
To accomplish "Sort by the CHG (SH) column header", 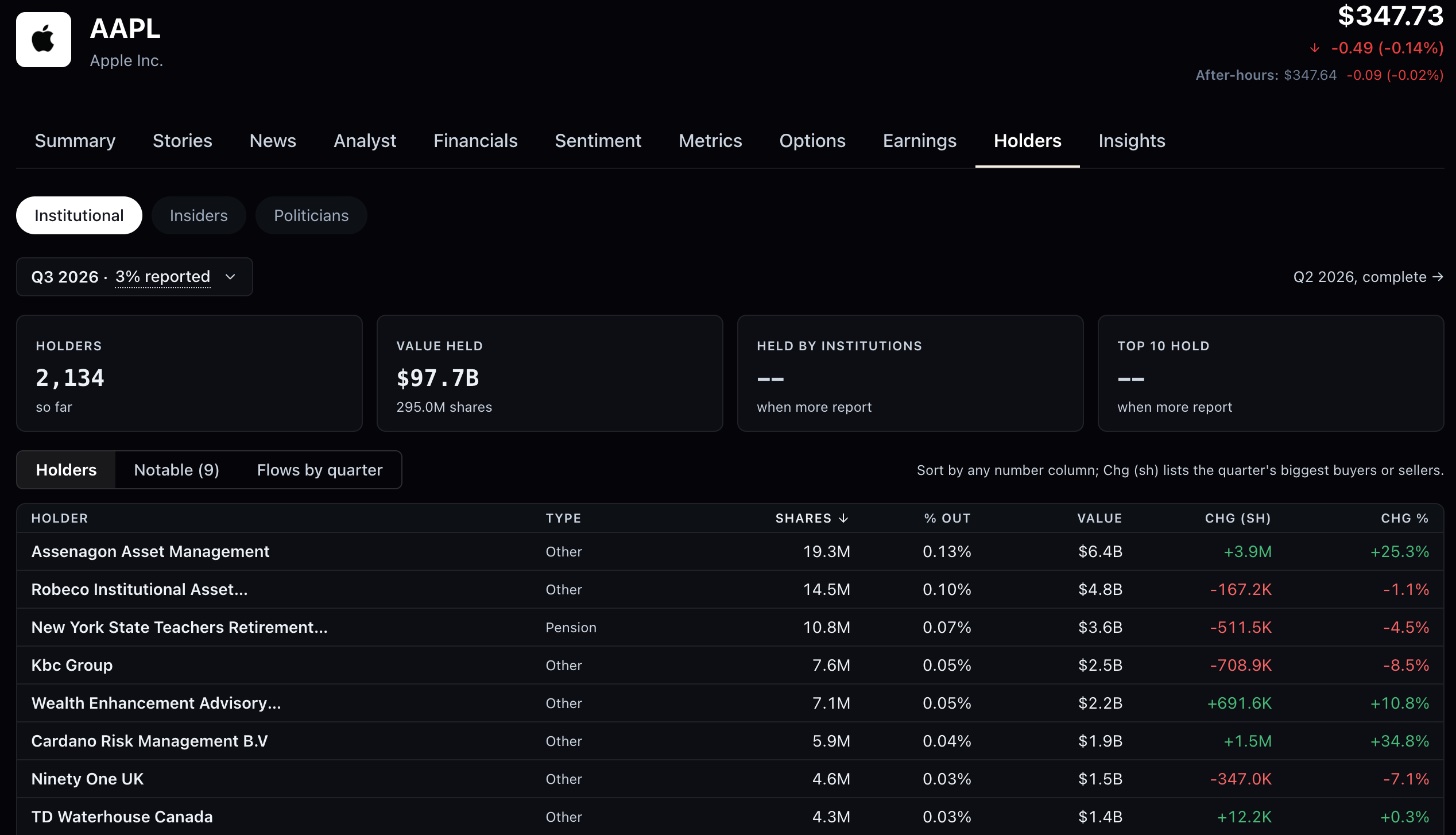I will coord(1238,518).
